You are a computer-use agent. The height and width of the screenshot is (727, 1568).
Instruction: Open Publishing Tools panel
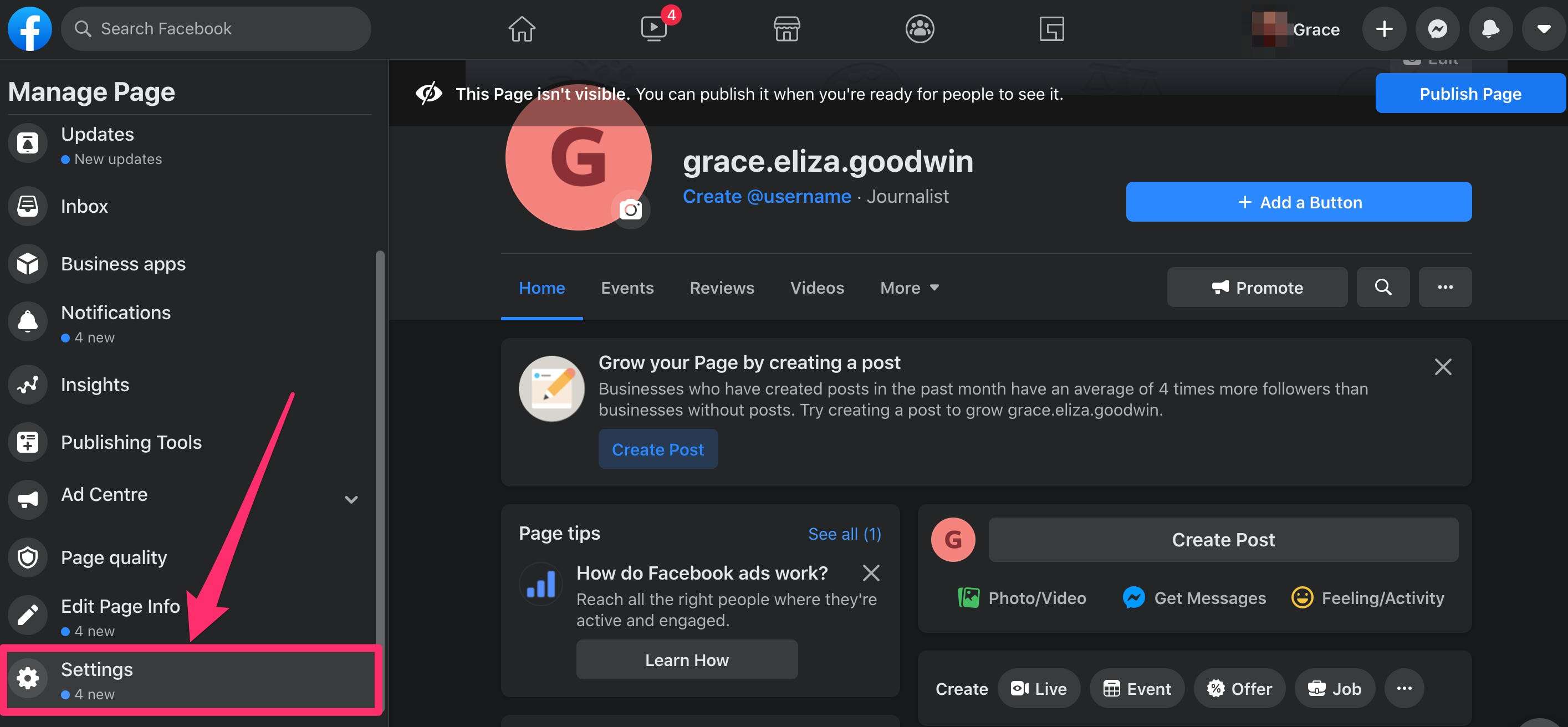(x=131, y=441)
